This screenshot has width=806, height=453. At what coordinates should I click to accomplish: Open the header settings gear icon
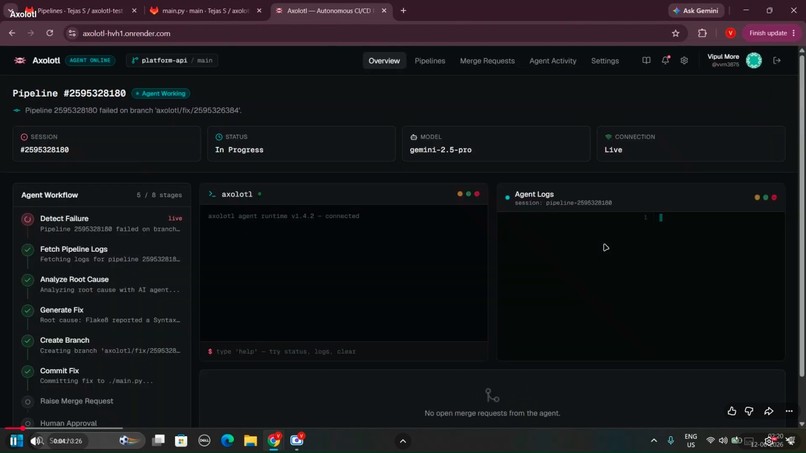684,61
